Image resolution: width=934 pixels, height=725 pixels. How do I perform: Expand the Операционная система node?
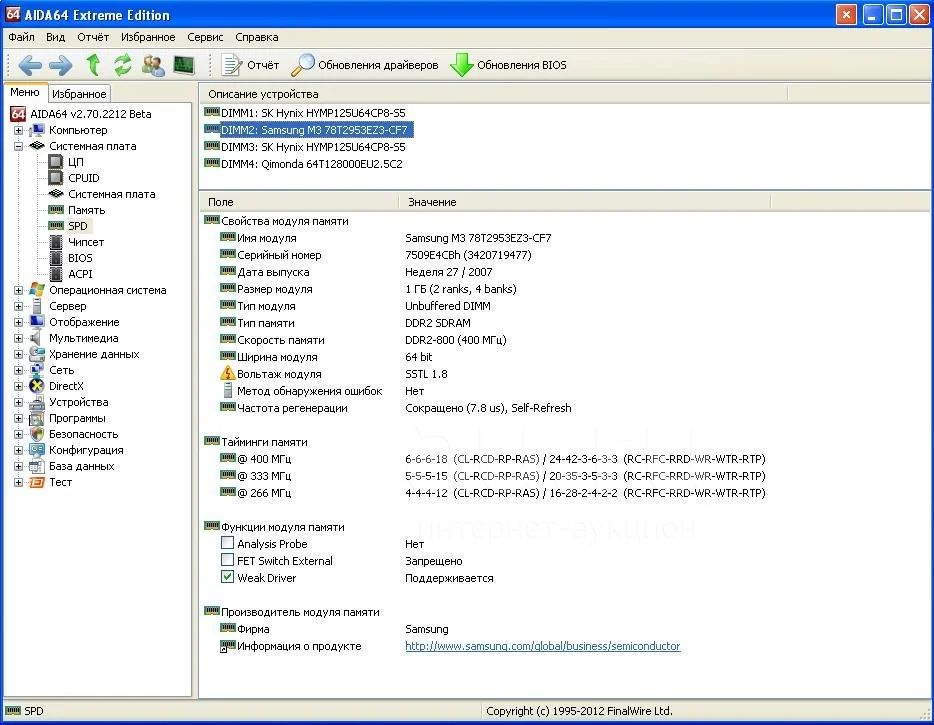point(18,290)
